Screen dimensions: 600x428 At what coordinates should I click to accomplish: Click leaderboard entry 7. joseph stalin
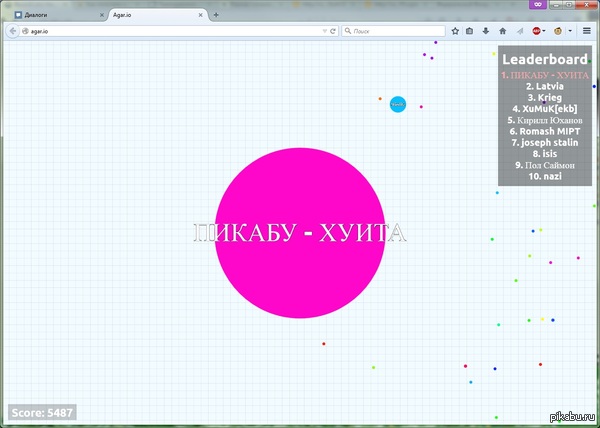[545, 143]
